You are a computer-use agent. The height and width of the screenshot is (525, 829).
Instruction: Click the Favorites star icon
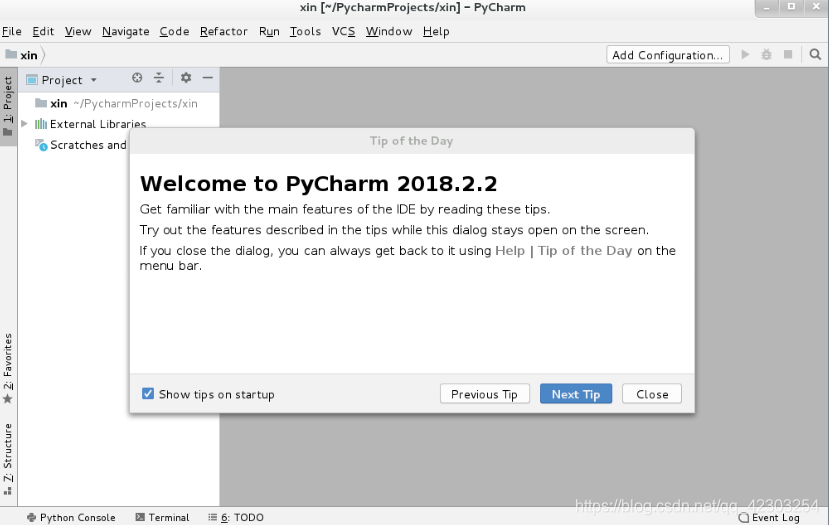pyautogui.click(x=7, y=399)
